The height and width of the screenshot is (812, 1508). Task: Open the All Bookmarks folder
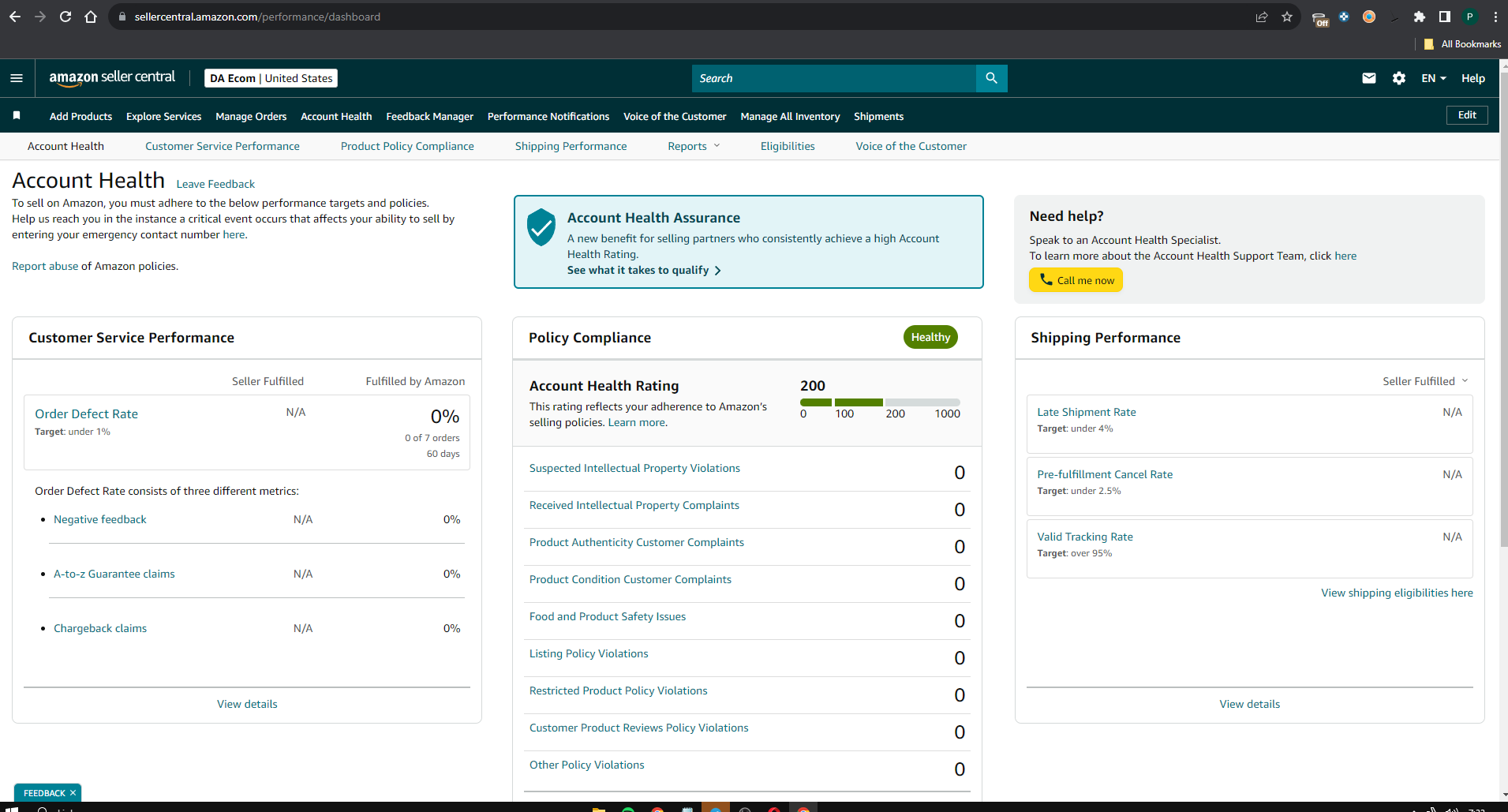(1462, 44)
